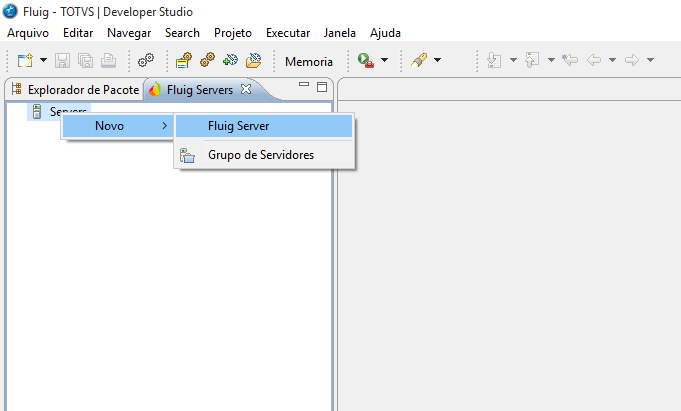Click the orange gears toolbar icon
Image resolution: width=681 pixels, height=411 pixels.
tap(207, 60)
